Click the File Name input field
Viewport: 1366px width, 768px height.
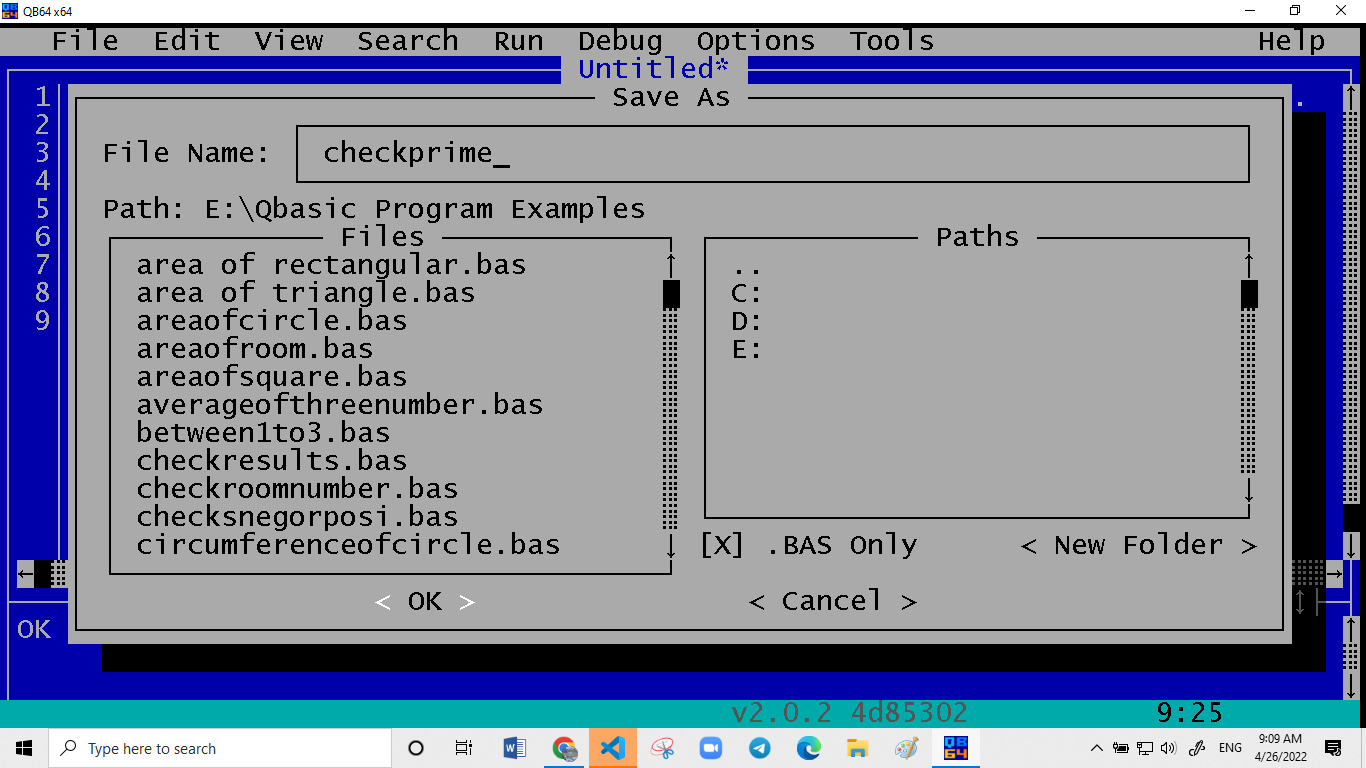tap(772, 153)
